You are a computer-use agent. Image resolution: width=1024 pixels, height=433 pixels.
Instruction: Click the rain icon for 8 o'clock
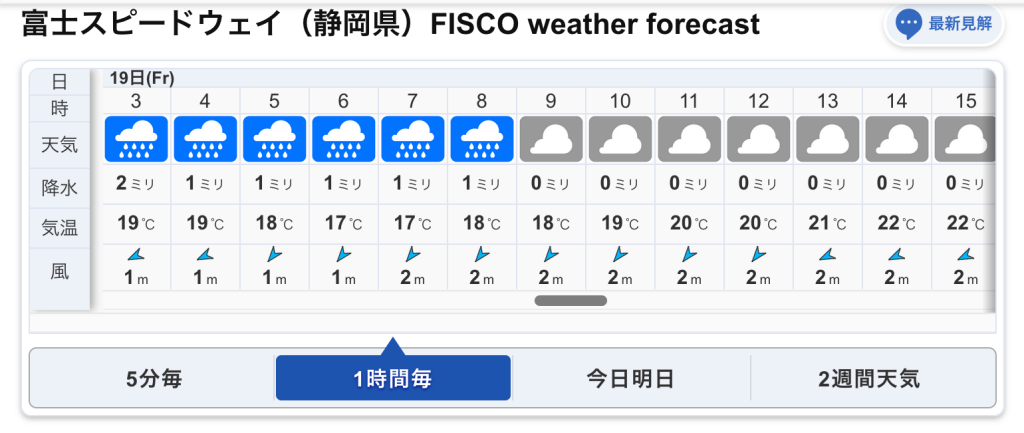click(x=482, y=139)
